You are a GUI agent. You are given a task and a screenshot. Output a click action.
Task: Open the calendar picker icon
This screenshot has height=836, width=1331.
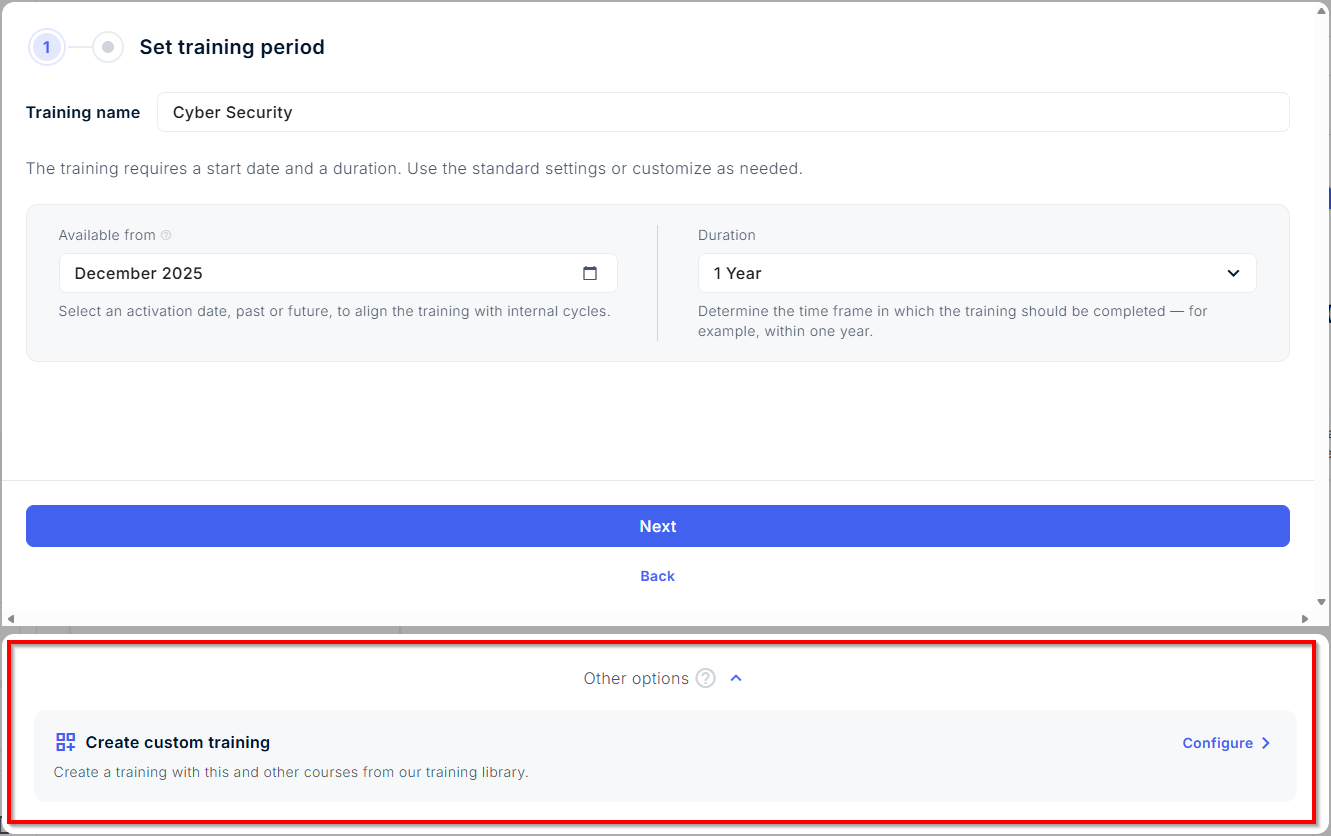pyautogui.click(x=590, y=273)
